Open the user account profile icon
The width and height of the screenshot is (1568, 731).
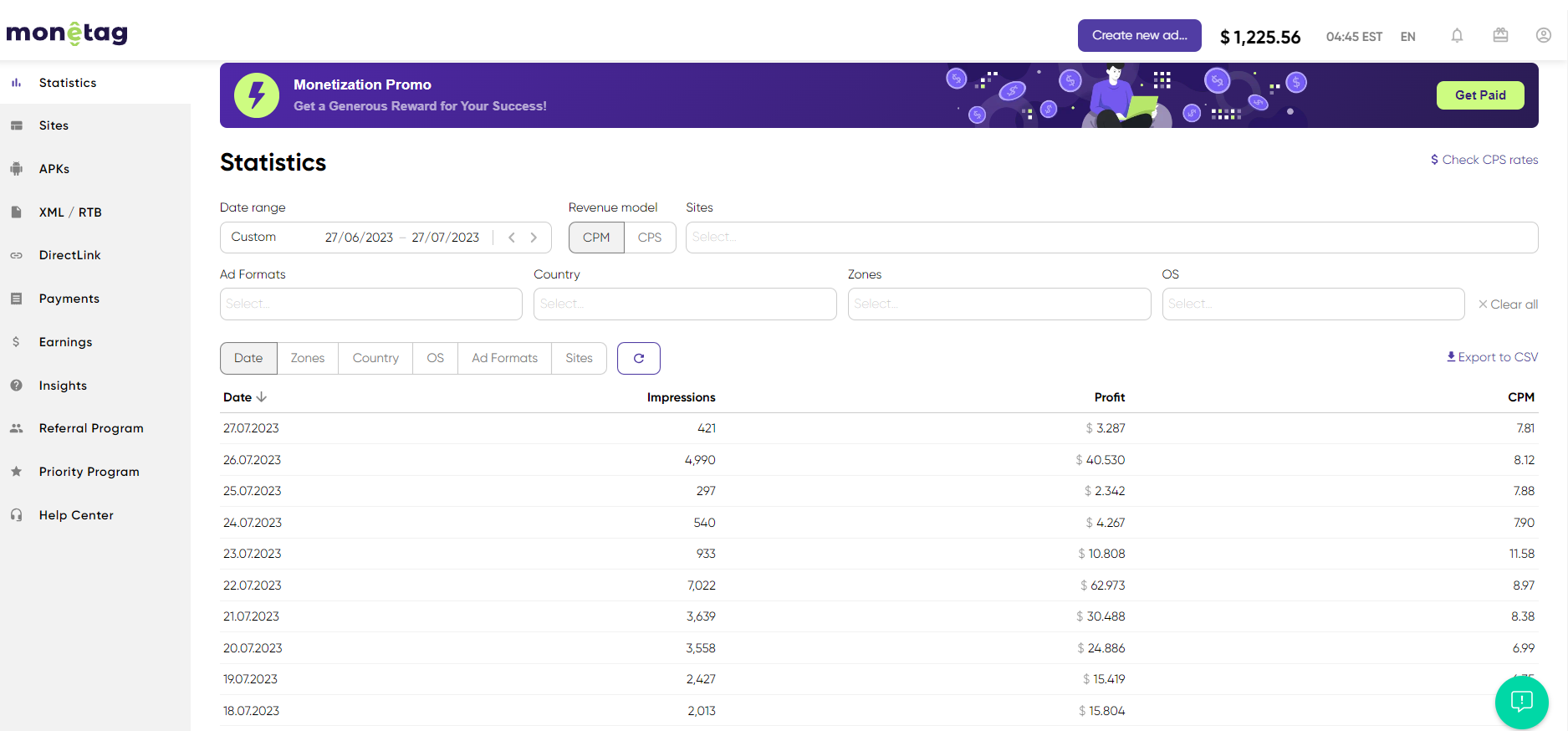[1543, 36]
